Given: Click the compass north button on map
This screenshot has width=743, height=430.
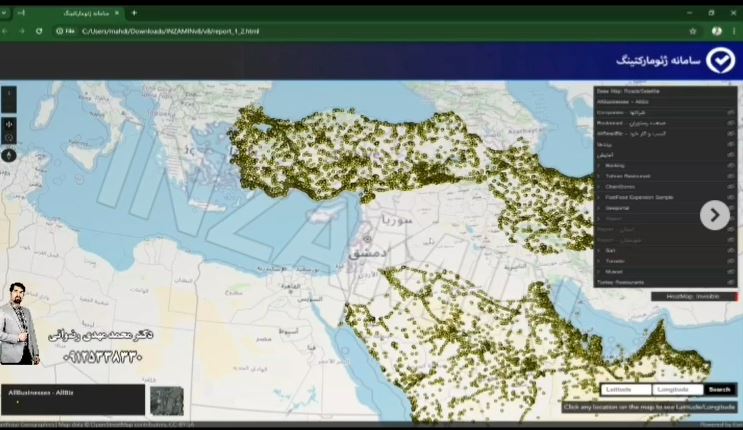Looking at the screenshot, I should pos(9,155).
